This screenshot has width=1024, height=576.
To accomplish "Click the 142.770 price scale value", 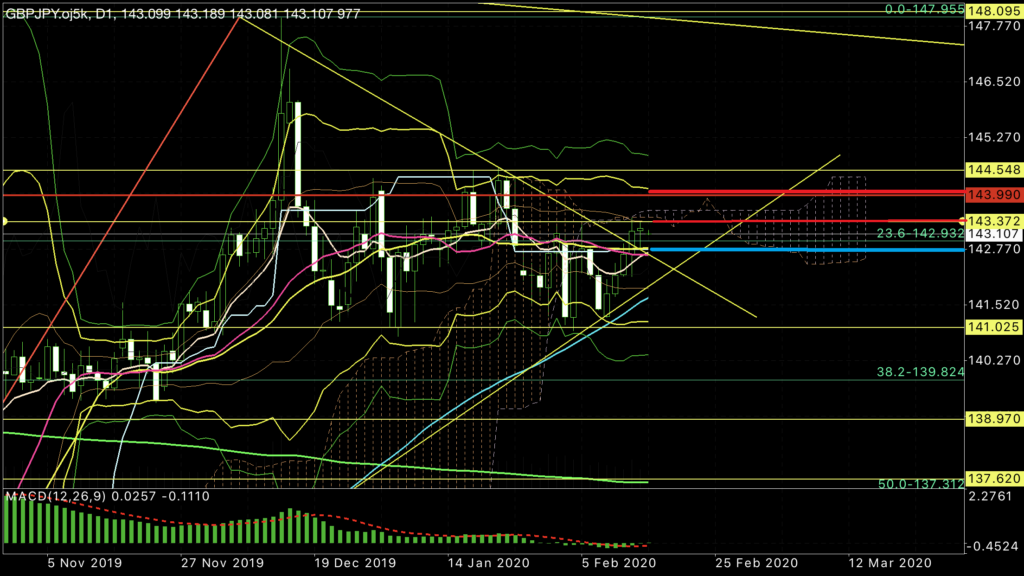I will point(993,249).
